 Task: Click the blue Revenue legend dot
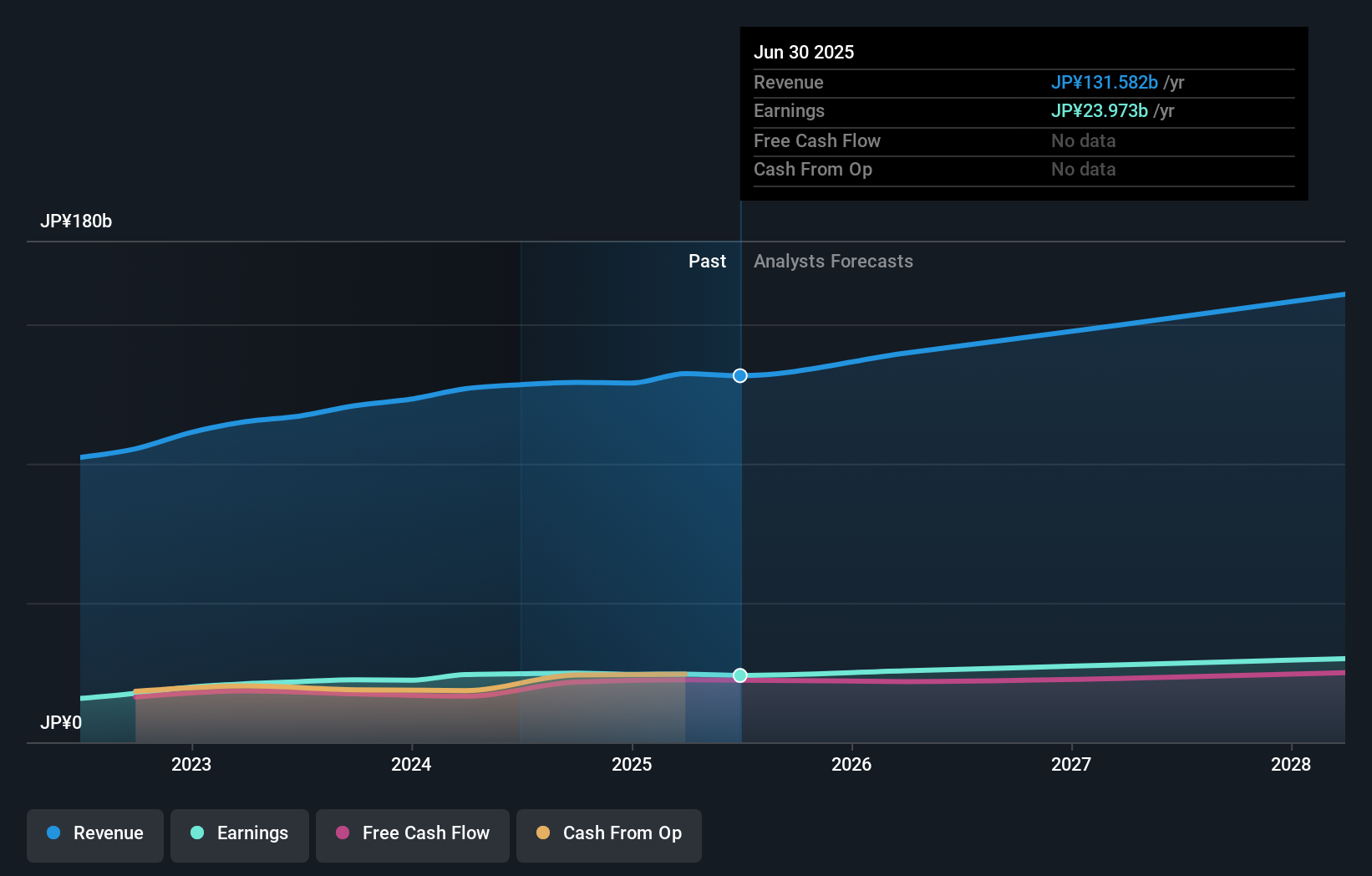(x=53, y=833)
